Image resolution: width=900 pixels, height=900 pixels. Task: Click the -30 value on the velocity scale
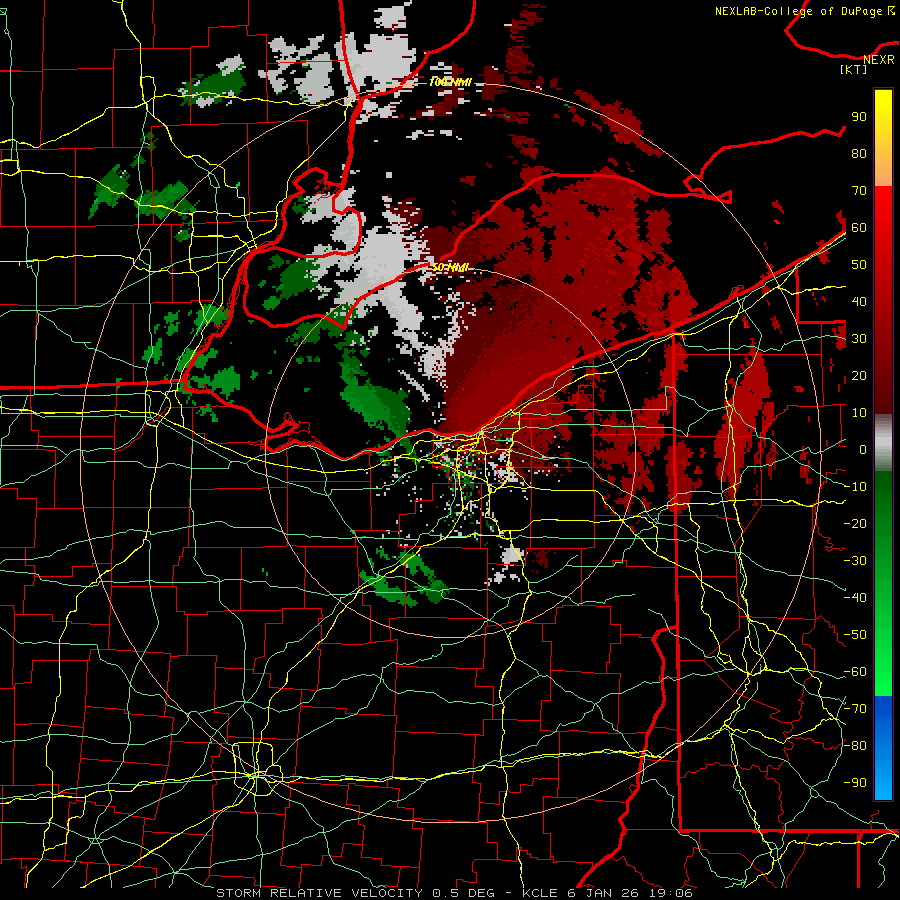click(855, 561)
